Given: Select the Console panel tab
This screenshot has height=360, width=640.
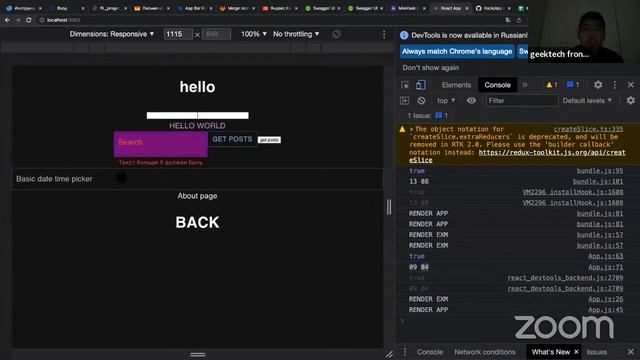Looking at the screenshot, I should click(x=498, y=85).
